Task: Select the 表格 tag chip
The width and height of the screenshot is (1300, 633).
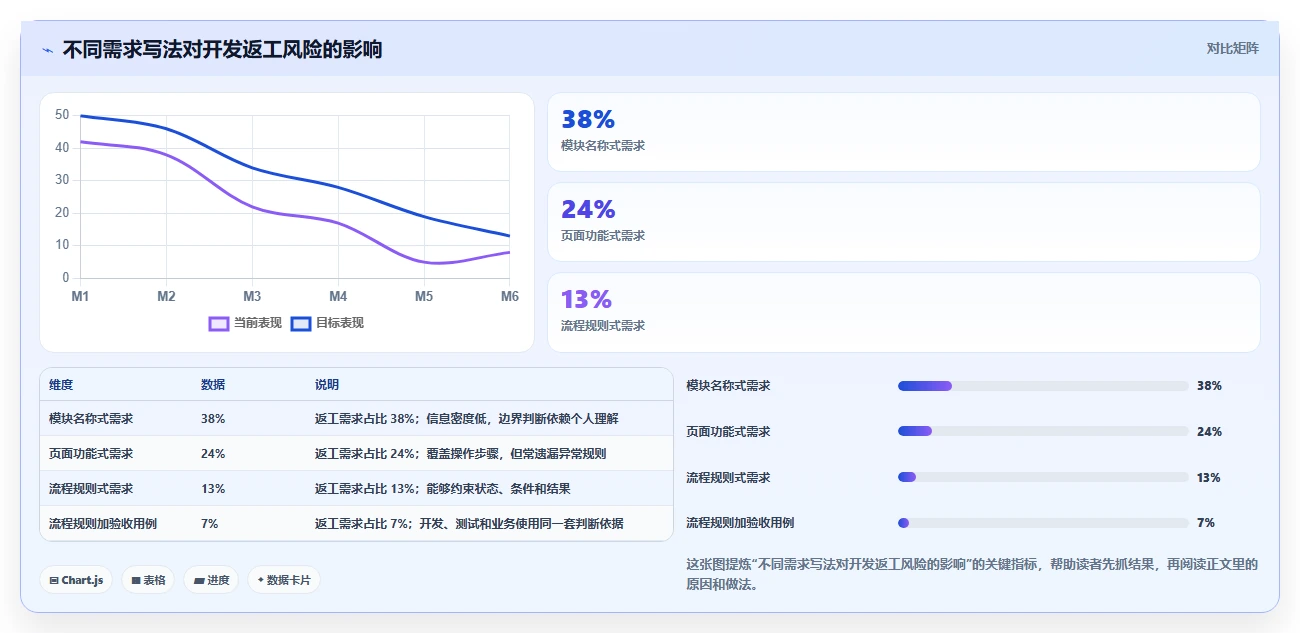Action: (x=148, y=580)
